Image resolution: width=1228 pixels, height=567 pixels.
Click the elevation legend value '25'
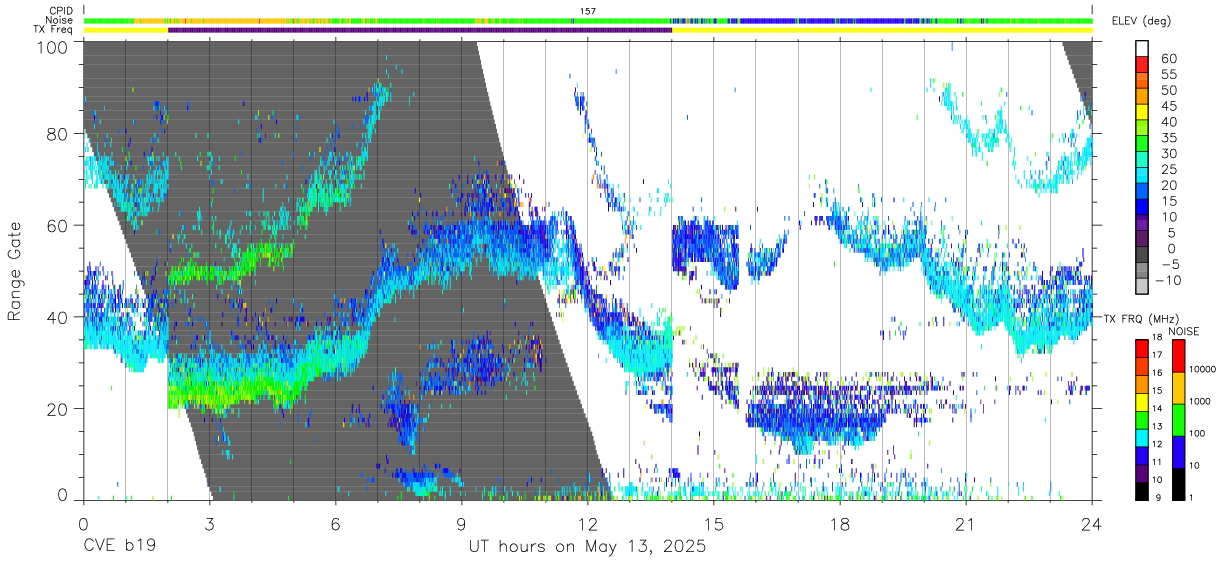click(1167, 170)
